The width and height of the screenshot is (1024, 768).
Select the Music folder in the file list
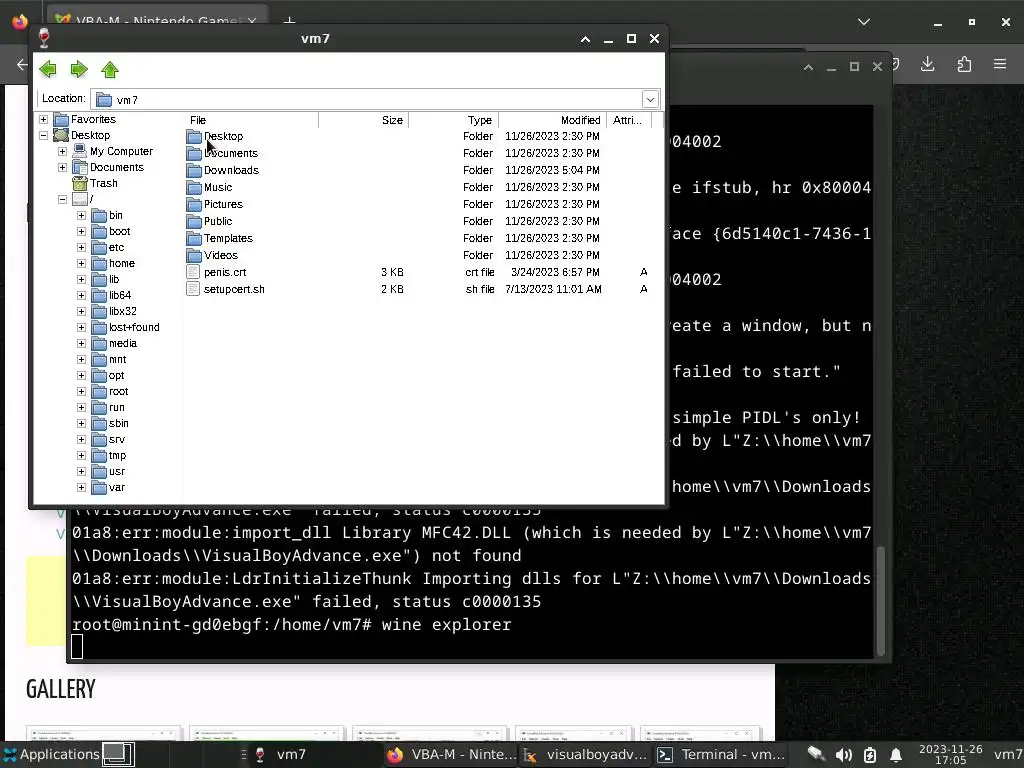[x=217, y=187]
